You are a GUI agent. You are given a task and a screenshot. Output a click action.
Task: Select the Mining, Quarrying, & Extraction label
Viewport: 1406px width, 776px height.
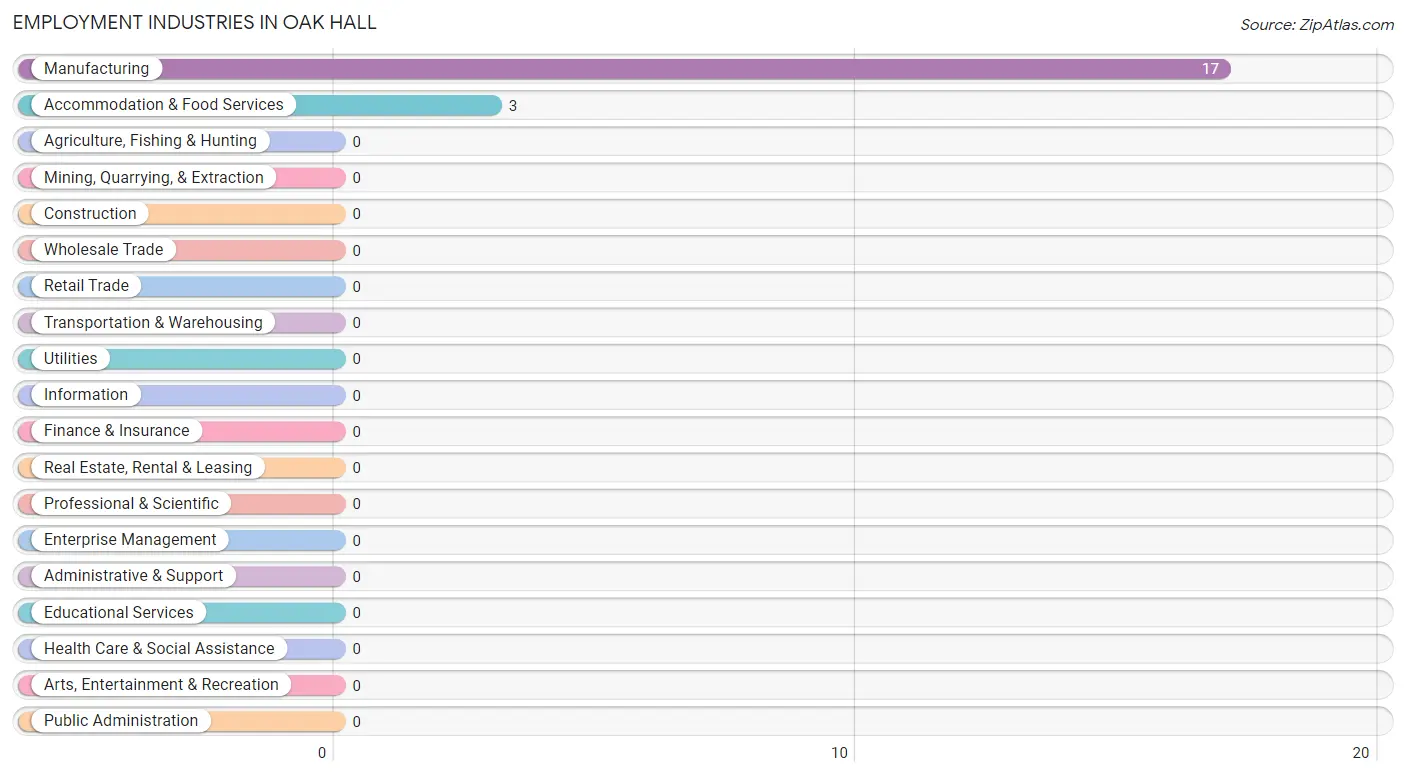click(x=154, y=177)
